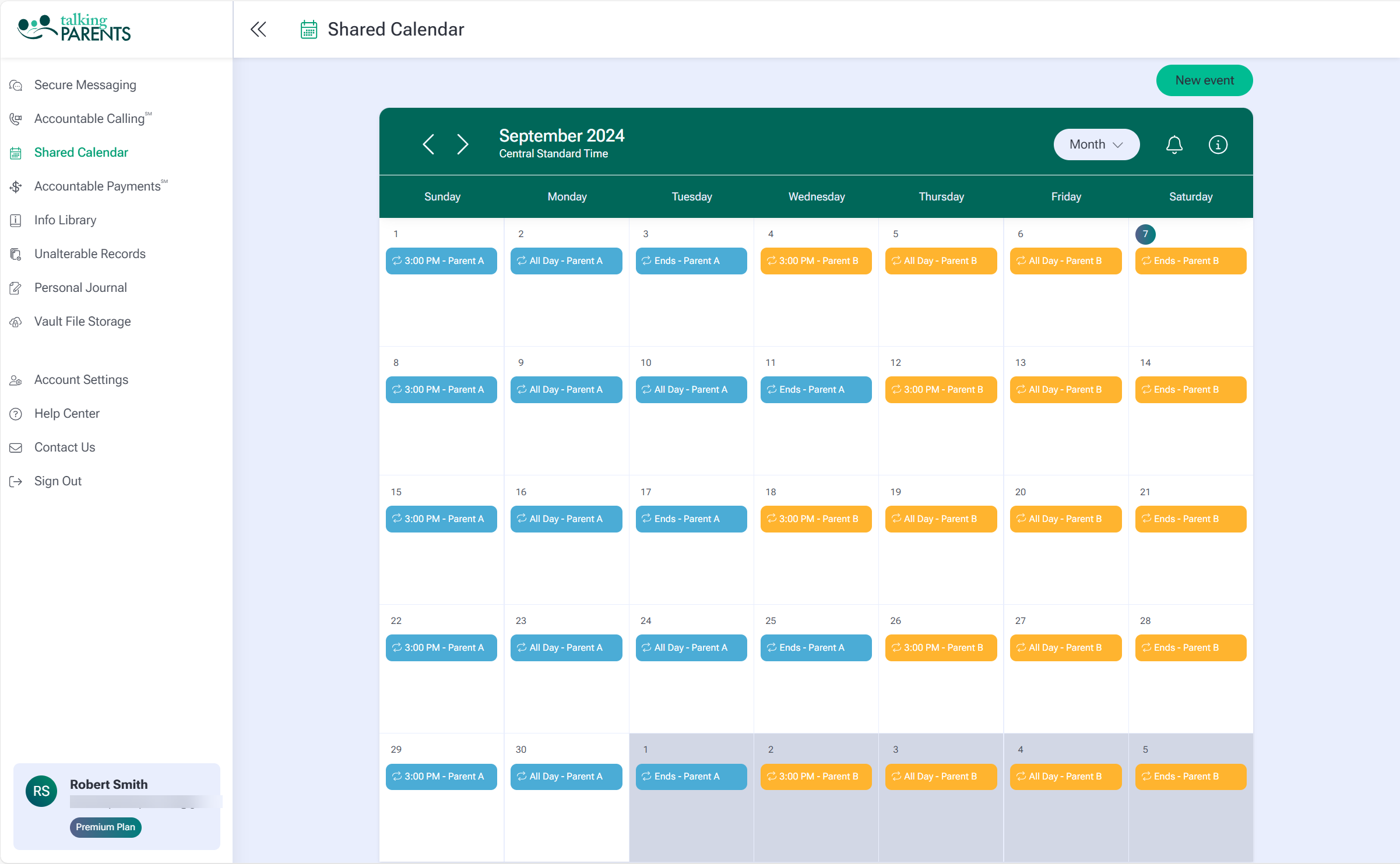Open Sept 29 3:00 PM Parent A event
The height and width of the screenshot is (864, 1400).
click(441, 777)
